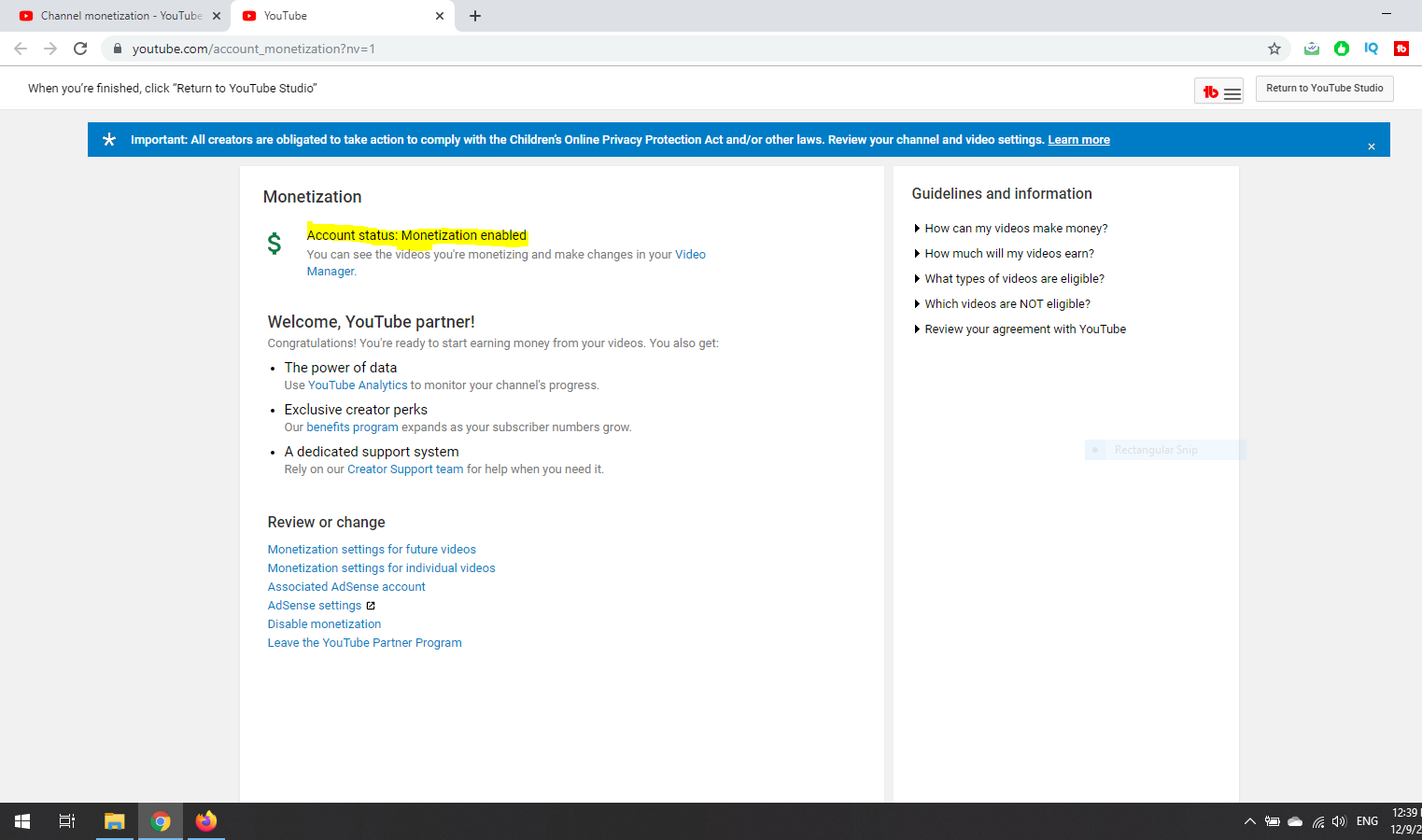Click the 'Monetization' page heading
This screenshot has width=1422, height=840.
tap(312, 197)
